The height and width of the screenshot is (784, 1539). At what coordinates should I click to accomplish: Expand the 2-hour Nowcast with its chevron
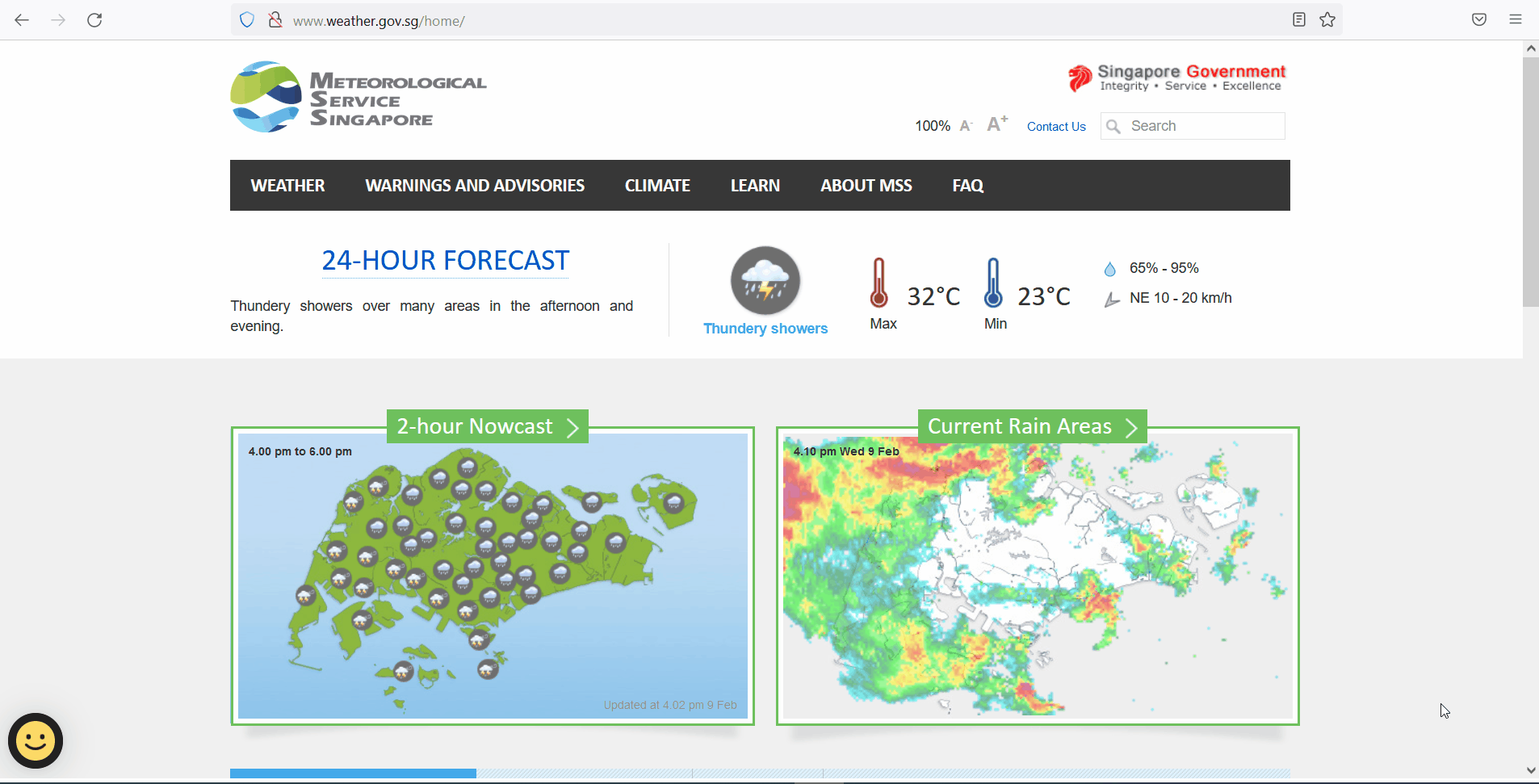(573, 426)
